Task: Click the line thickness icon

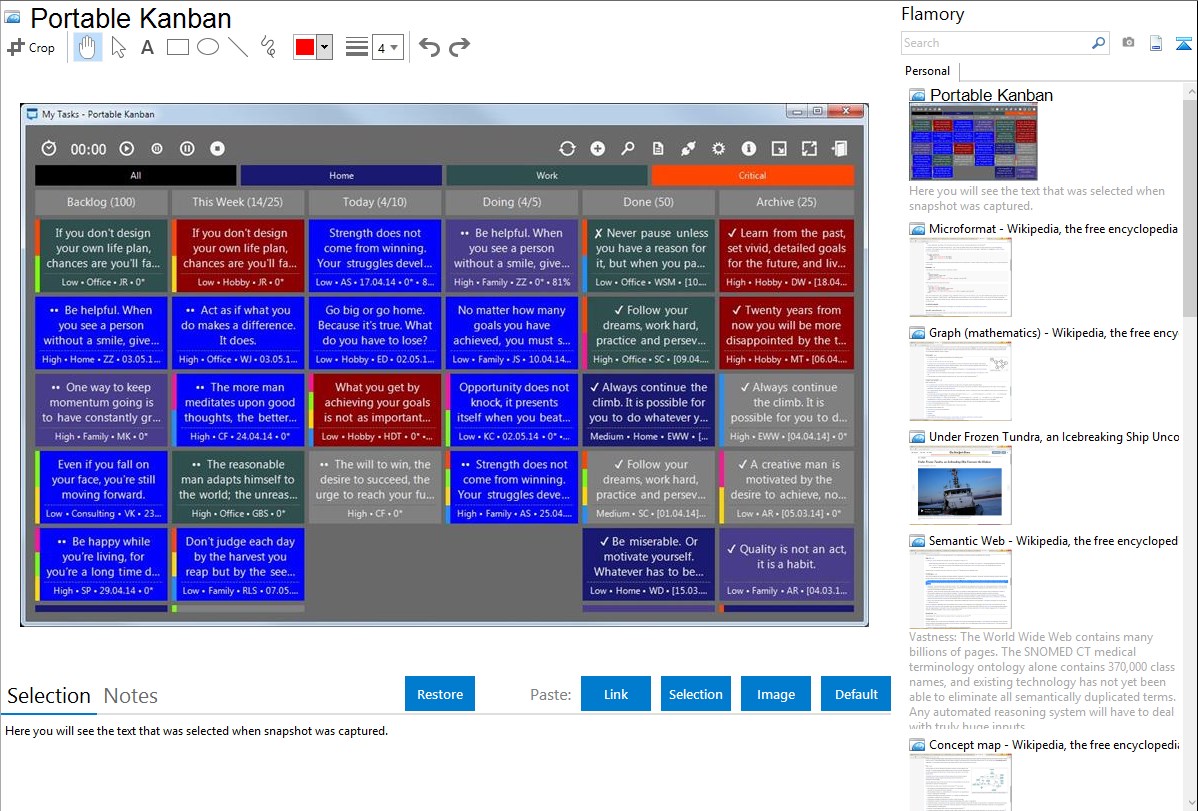Action: click(357, 47)
